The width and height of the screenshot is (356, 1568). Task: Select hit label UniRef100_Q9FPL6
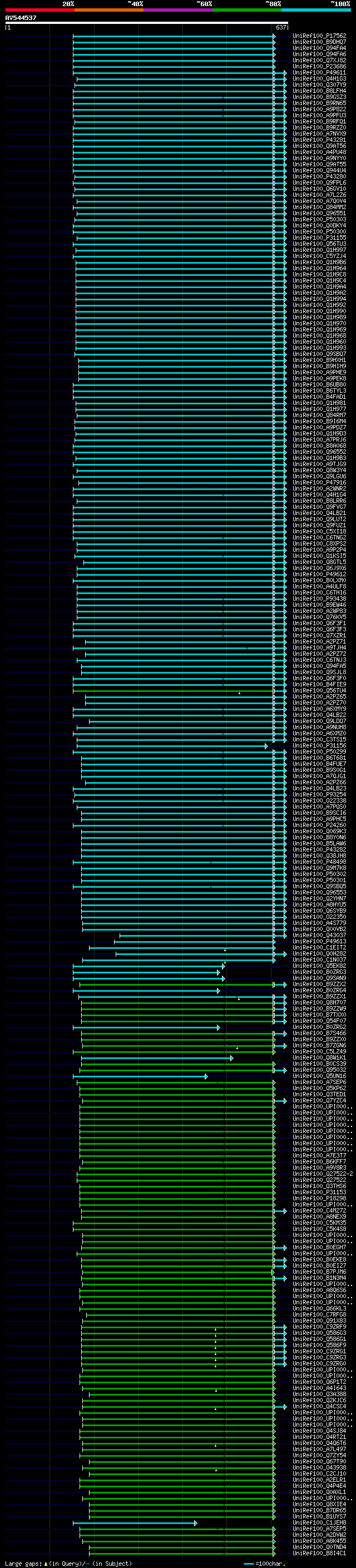point(319,182)
